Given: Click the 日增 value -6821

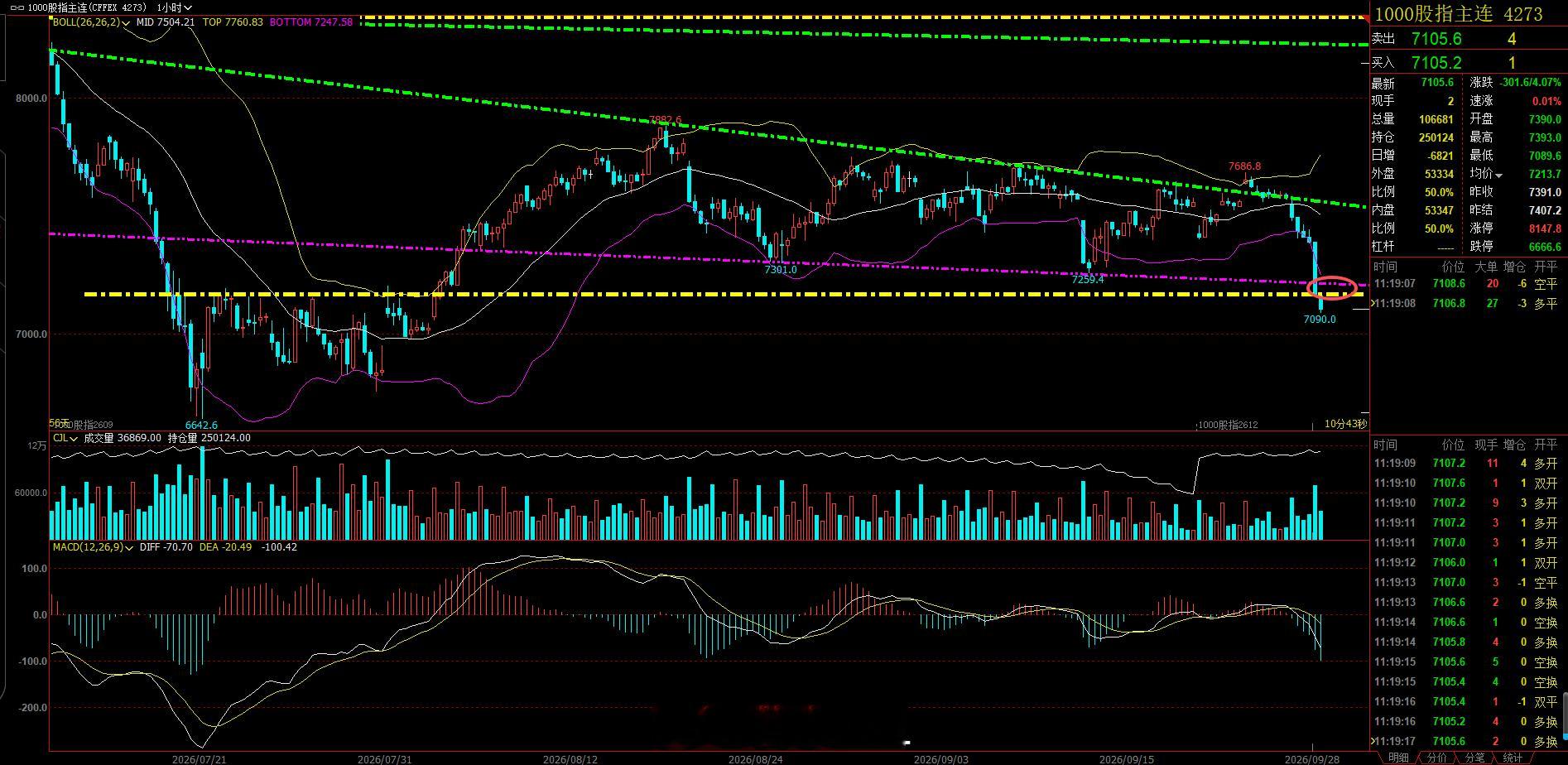Looking at the screenshot, I should click(1440, 156).
